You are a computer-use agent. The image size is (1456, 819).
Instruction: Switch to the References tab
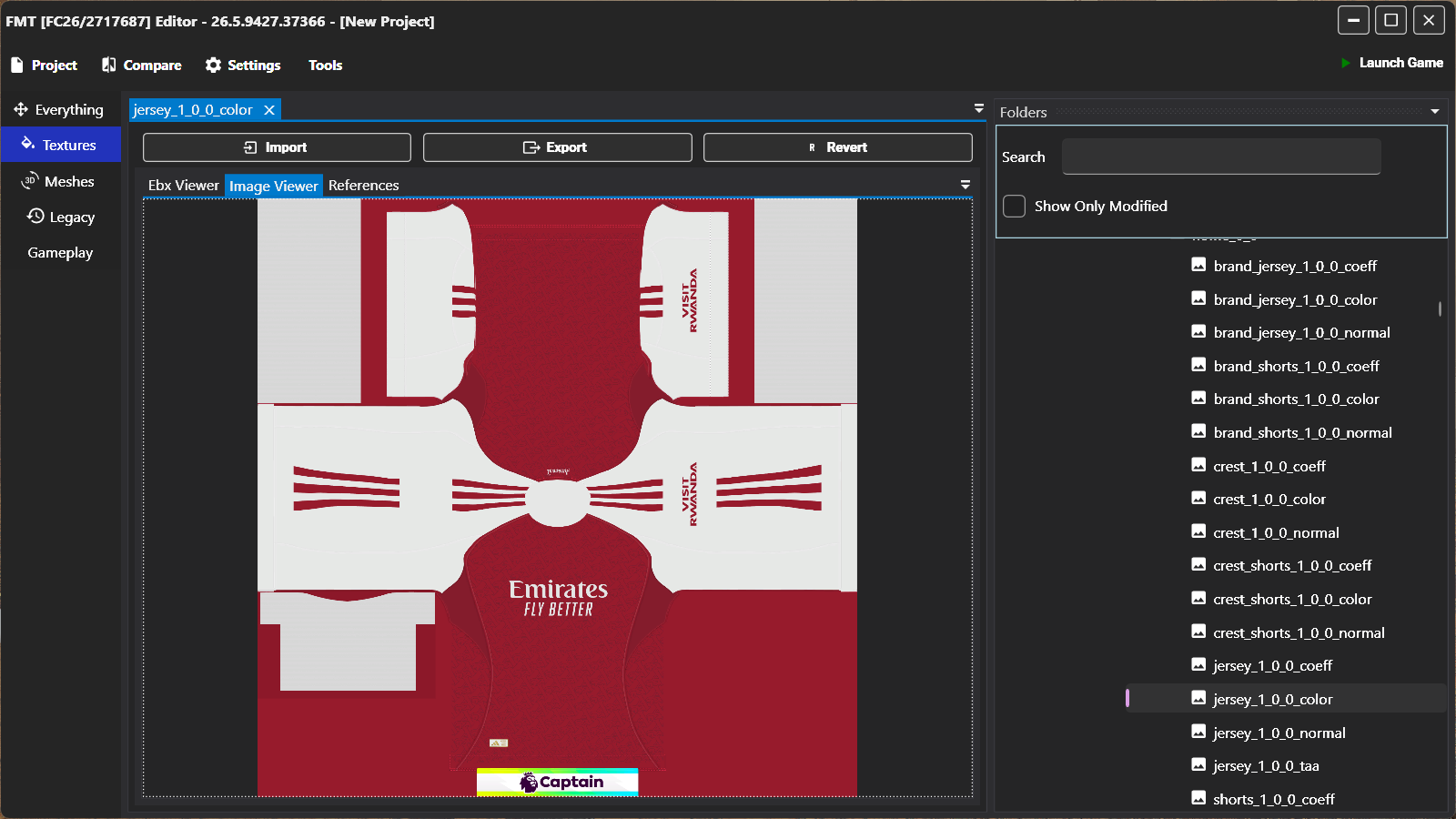(363, 186)
